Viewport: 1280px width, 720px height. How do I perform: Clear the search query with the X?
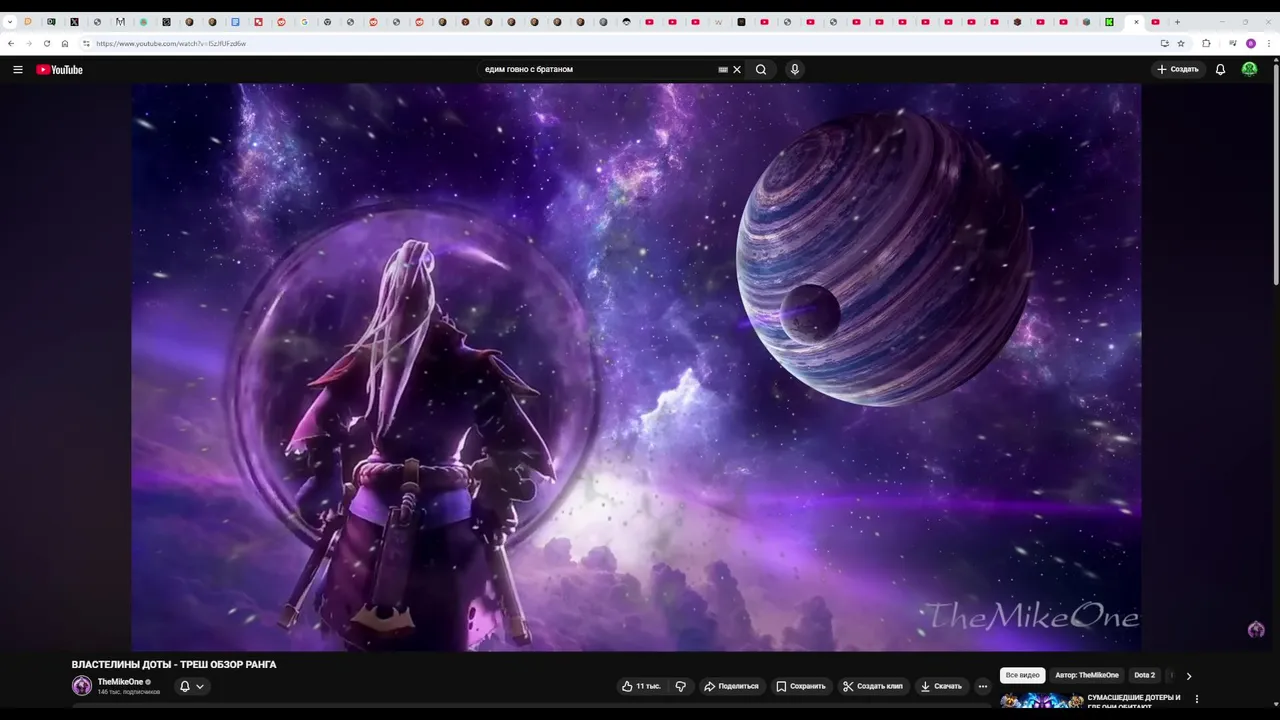(737, 70)
